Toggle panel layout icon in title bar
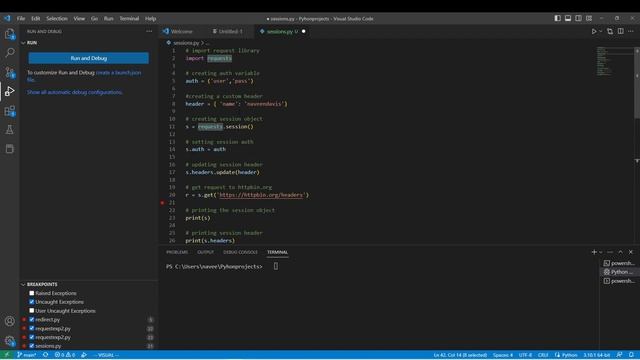The image size is (640, 360). (568, 18)
